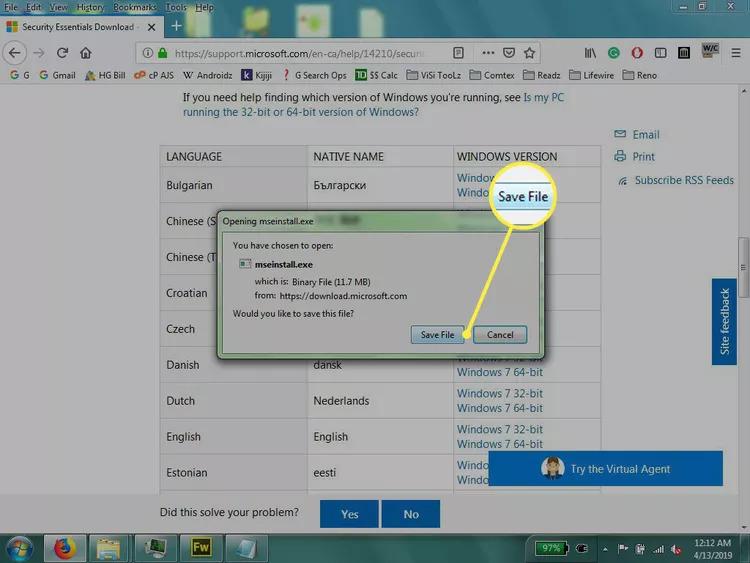Save page to Pocket icon
The image size is (750, 563).
pyautogui.click(x=509, y=53)
